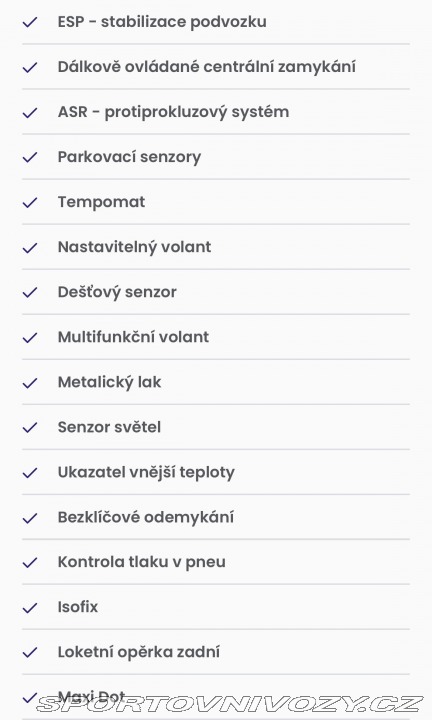The width and height of the screenshot is (432, 720).
Task: Click the checkmark beside ESP - stabilizace podvozku
Action: (x=30, y=22)
